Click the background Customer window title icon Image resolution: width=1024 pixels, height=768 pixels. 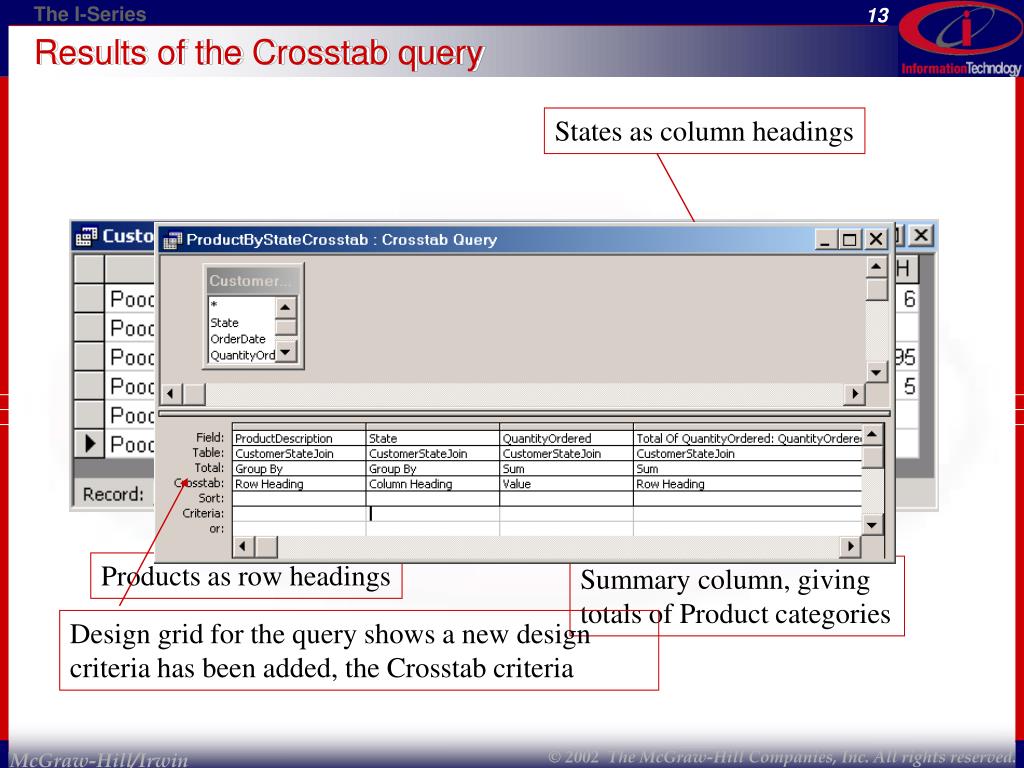click(x=86, y=236)
